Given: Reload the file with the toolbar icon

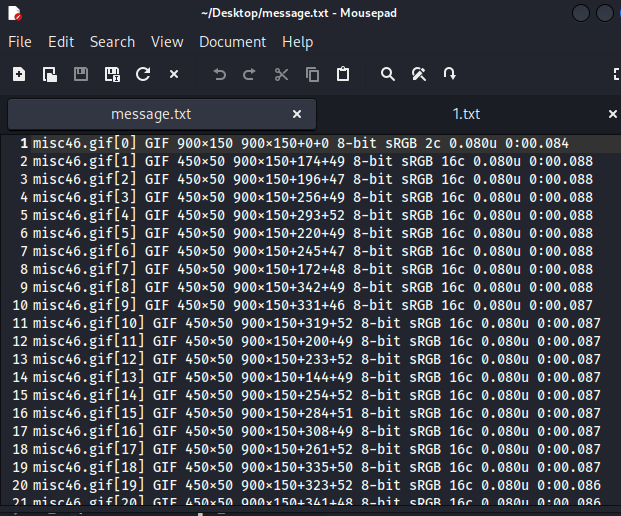Looking at the screenshot, I should 143,74.
